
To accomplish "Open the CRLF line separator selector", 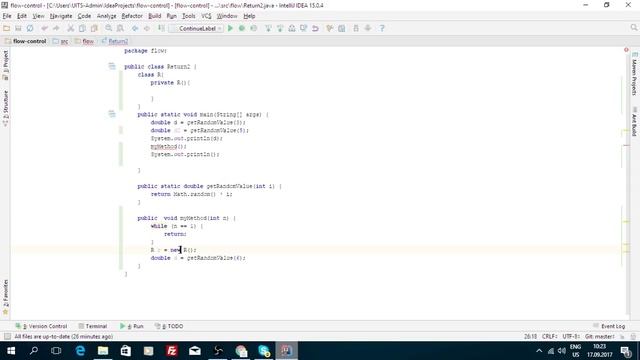I will (x=549, y=336).
